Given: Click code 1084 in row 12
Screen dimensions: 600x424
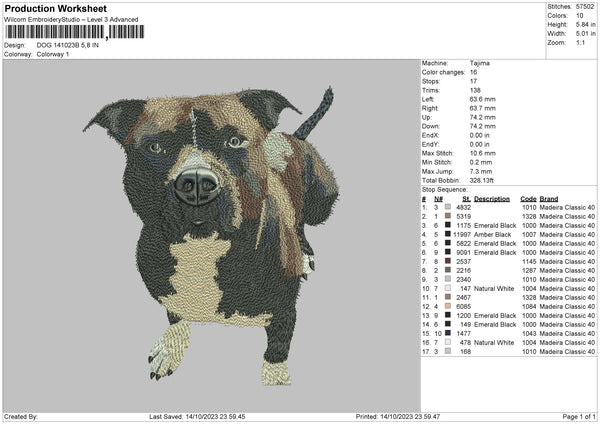Looking at the screenshot, I should [x=529, y=307].
